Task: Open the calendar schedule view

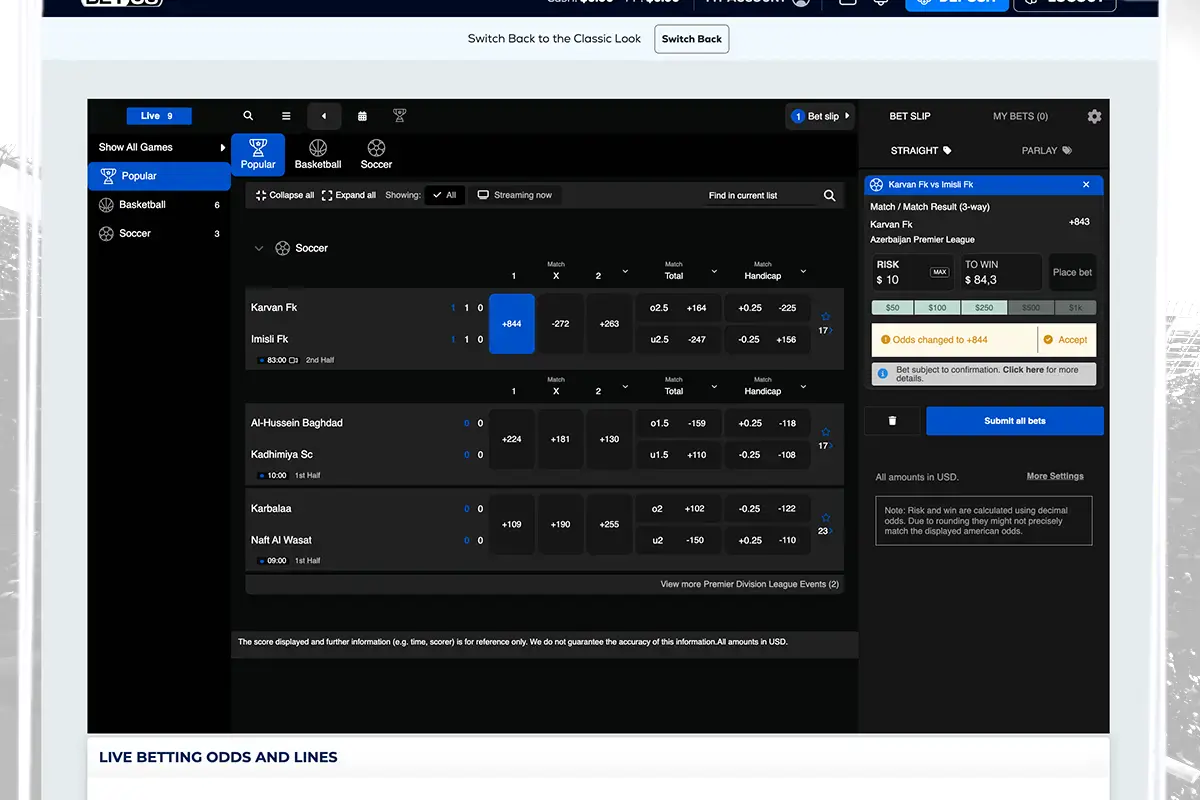Action: [362, 115]
